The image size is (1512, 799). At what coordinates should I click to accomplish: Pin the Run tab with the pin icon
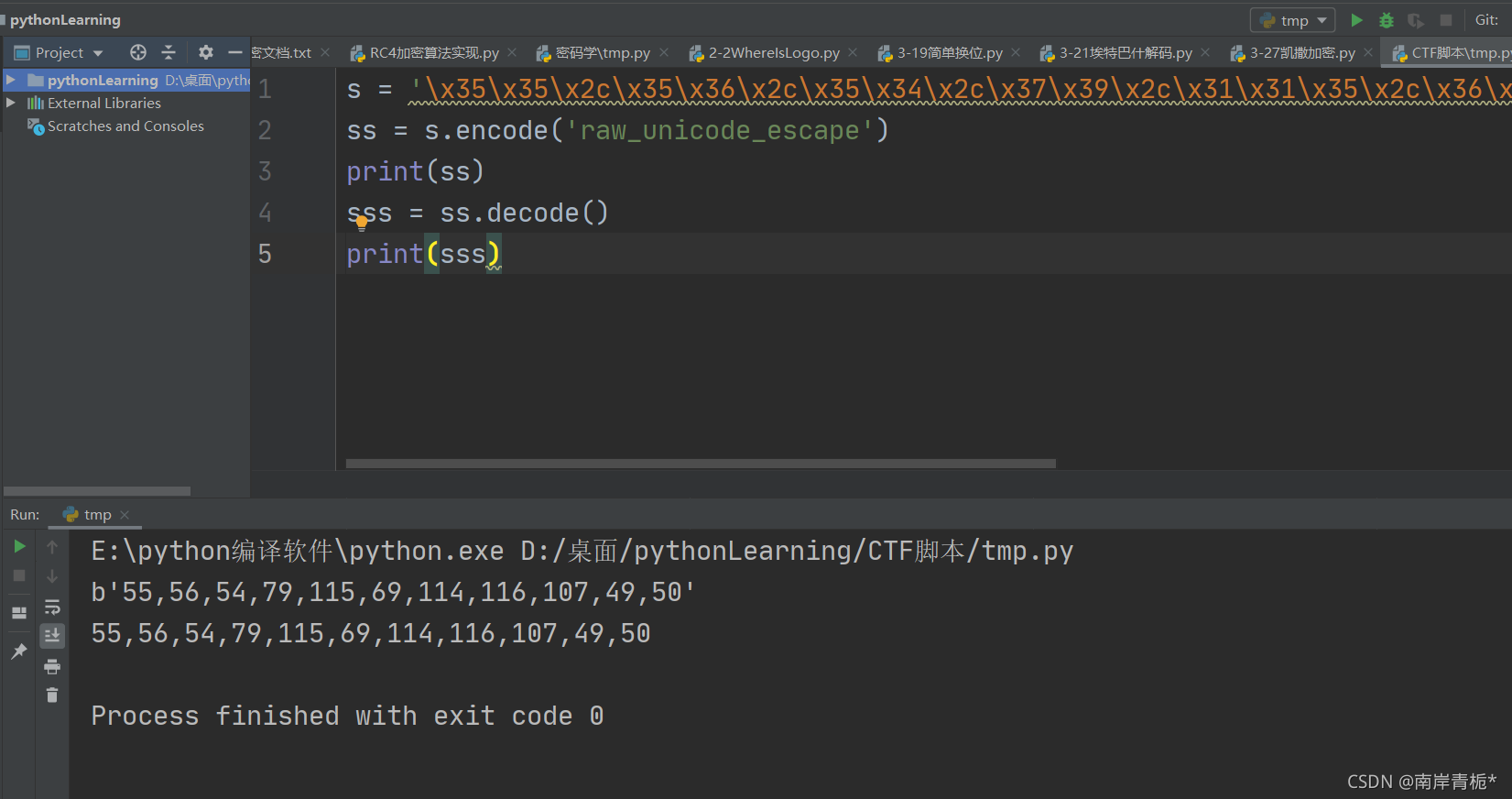coord(19,651)
